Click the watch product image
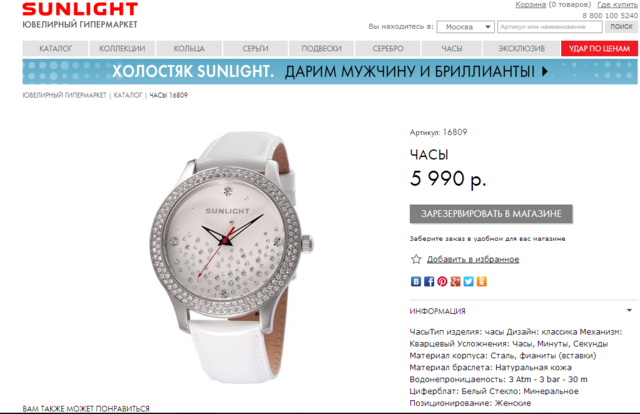Screen dimensions: 640x414 coord(232,257)
